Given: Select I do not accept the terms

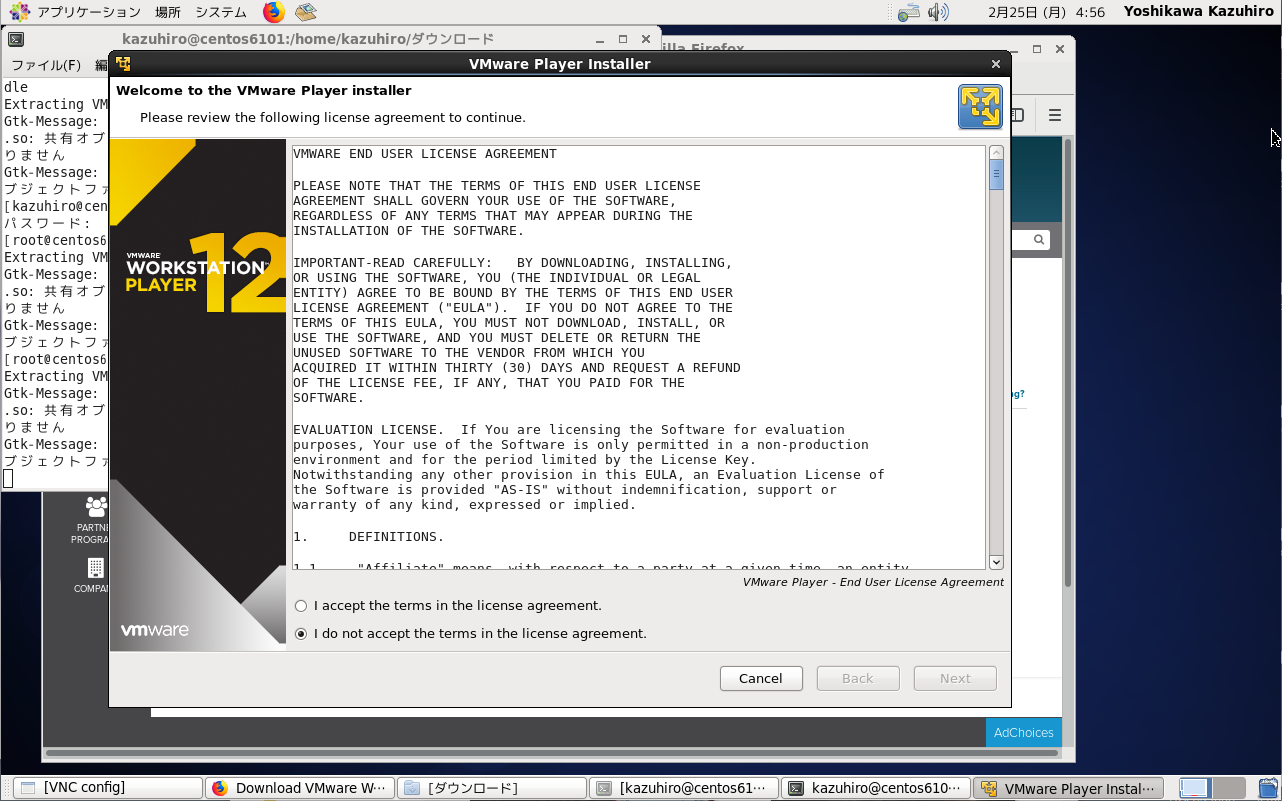Looking at the screenshot, I should pyautogui.click(x=301, y=634).
